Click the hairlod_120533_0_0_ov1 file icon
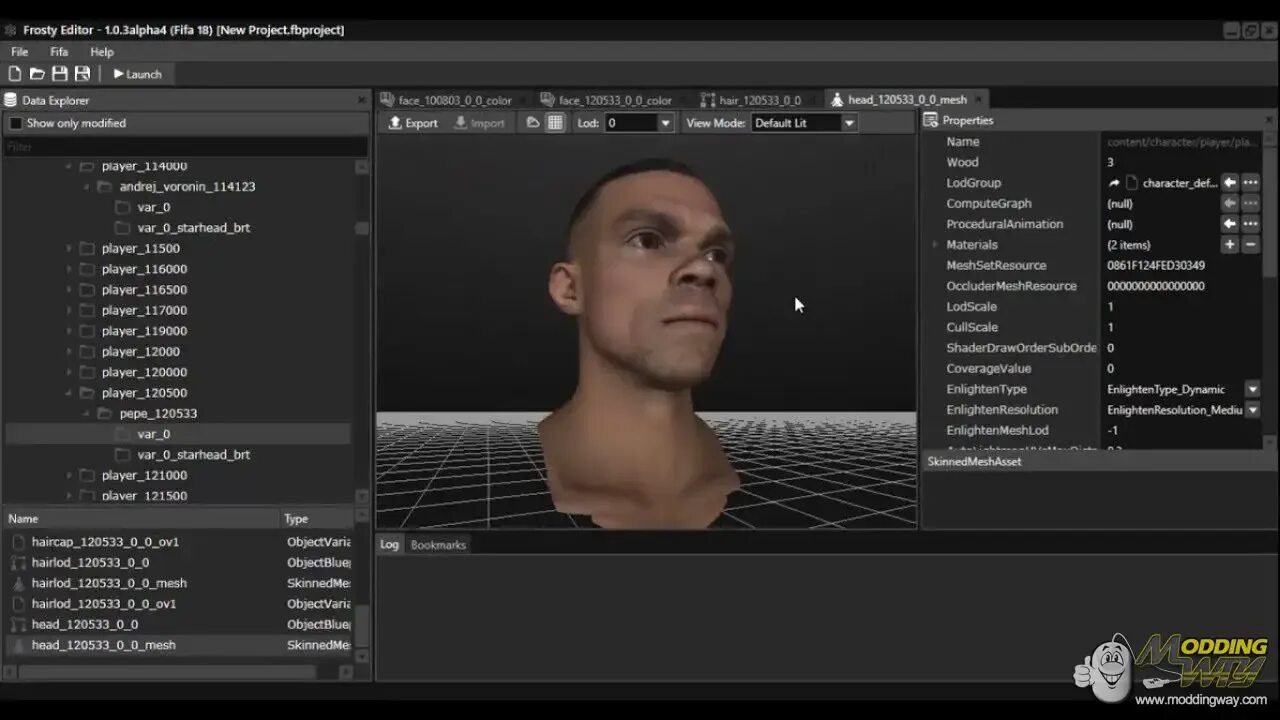Viewport: 1280px width, 720px height. (x=18, y=604)
